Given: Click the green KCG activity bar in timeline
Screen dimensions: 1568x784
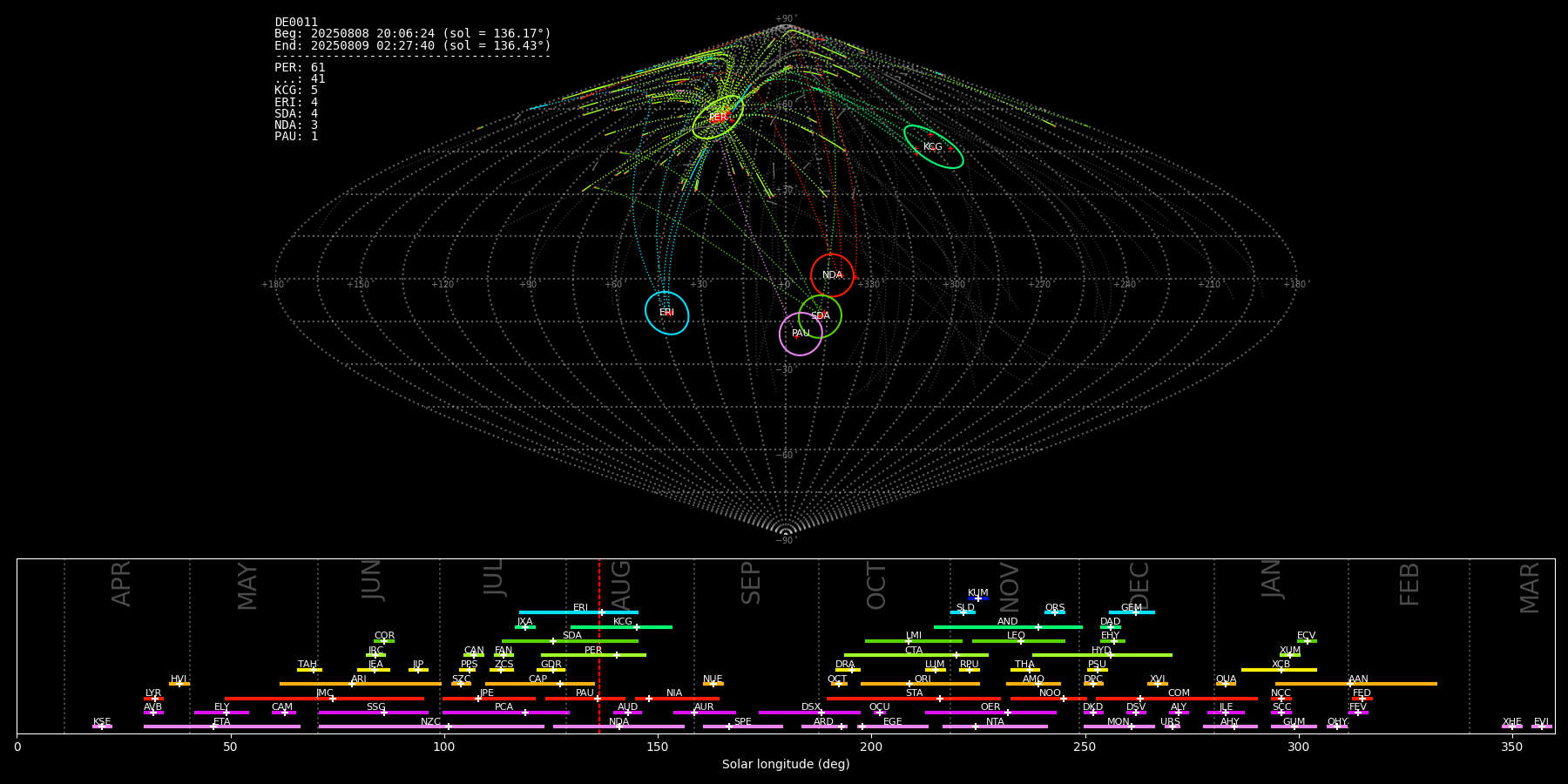Looking at the screenshot, I should (621, 627).
